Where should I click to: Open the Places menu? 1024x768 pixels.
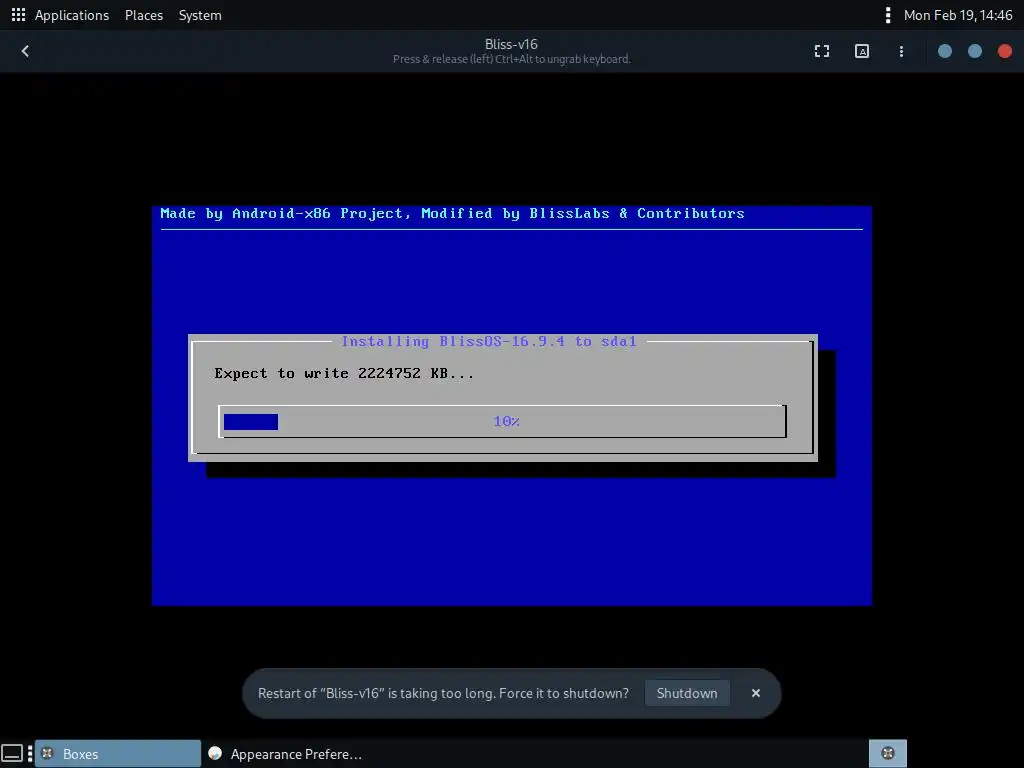144,15
